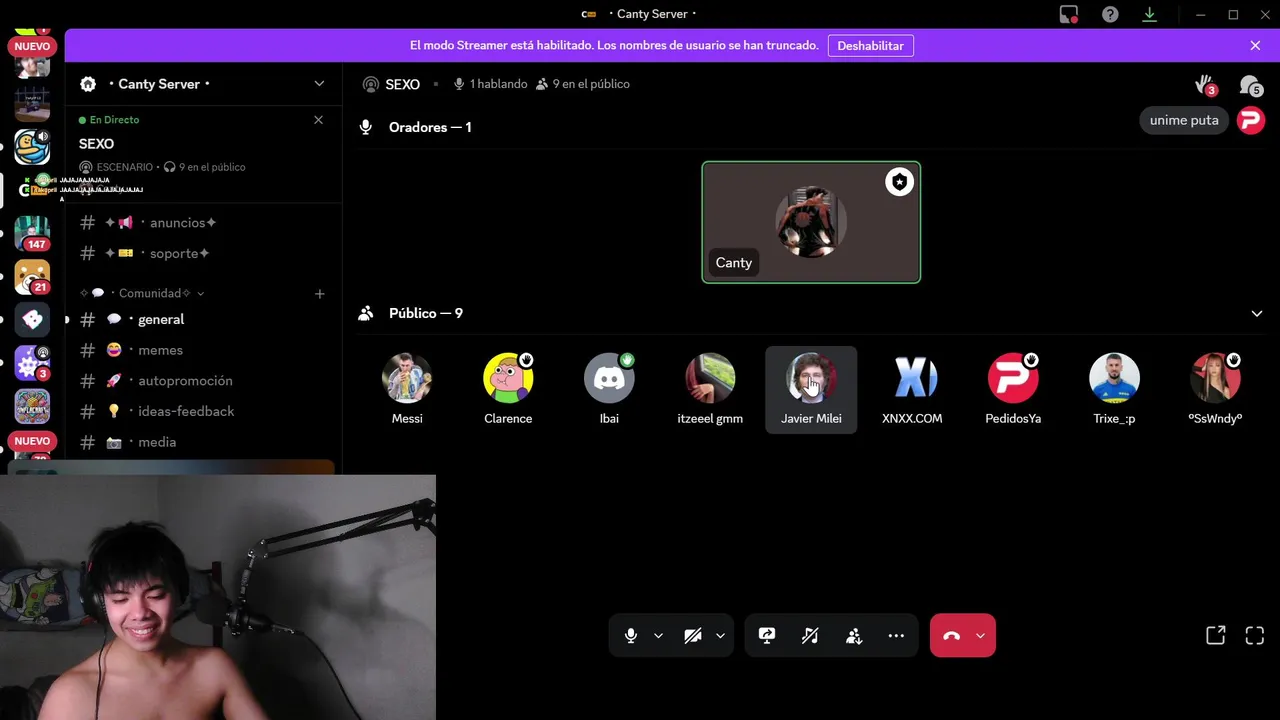Select the Canty speaker tile
Screen dimensions: 1280x720
tap(811, 222)
